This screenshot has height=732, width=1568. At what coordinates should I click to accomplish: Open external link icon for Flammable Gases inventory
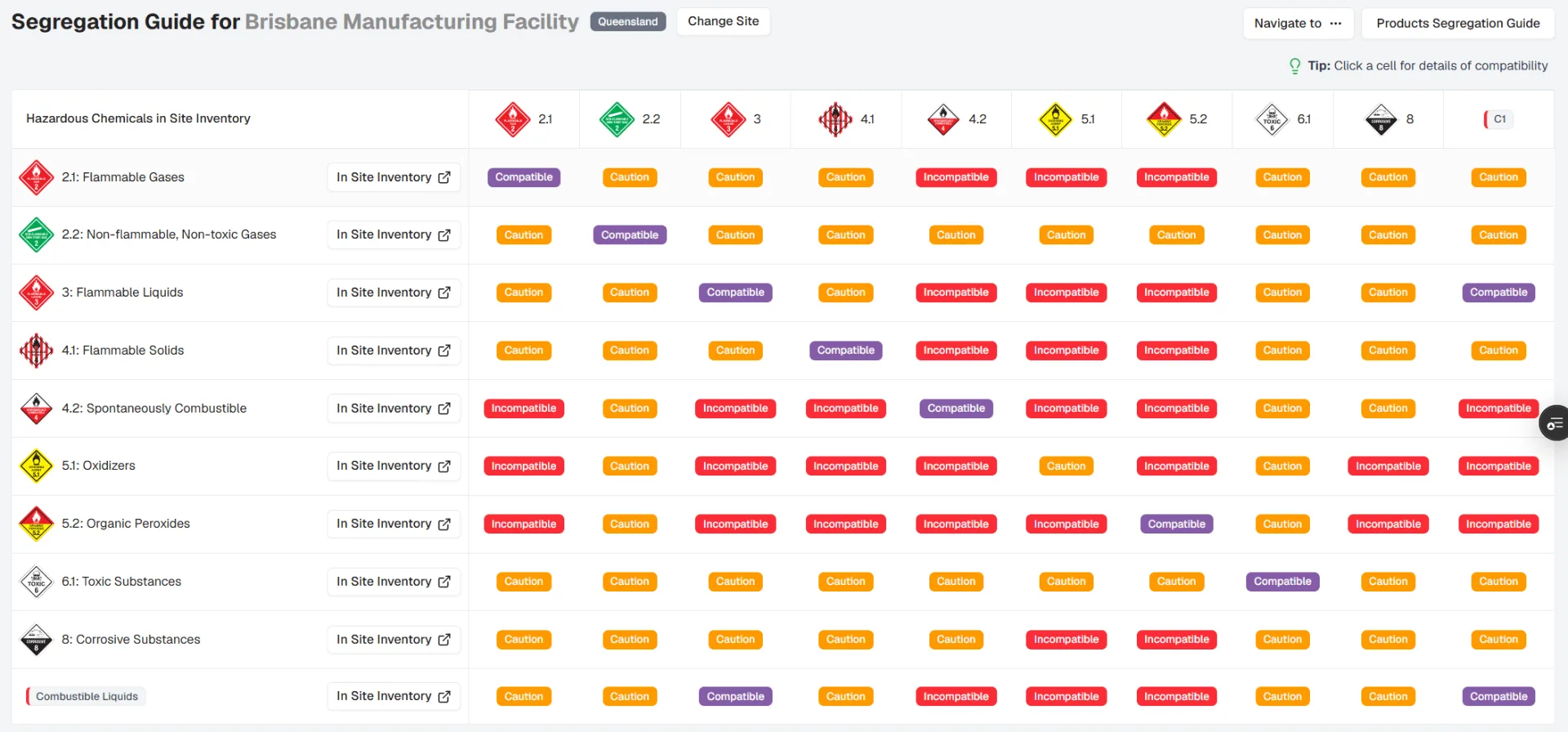(x=444, y=177)
